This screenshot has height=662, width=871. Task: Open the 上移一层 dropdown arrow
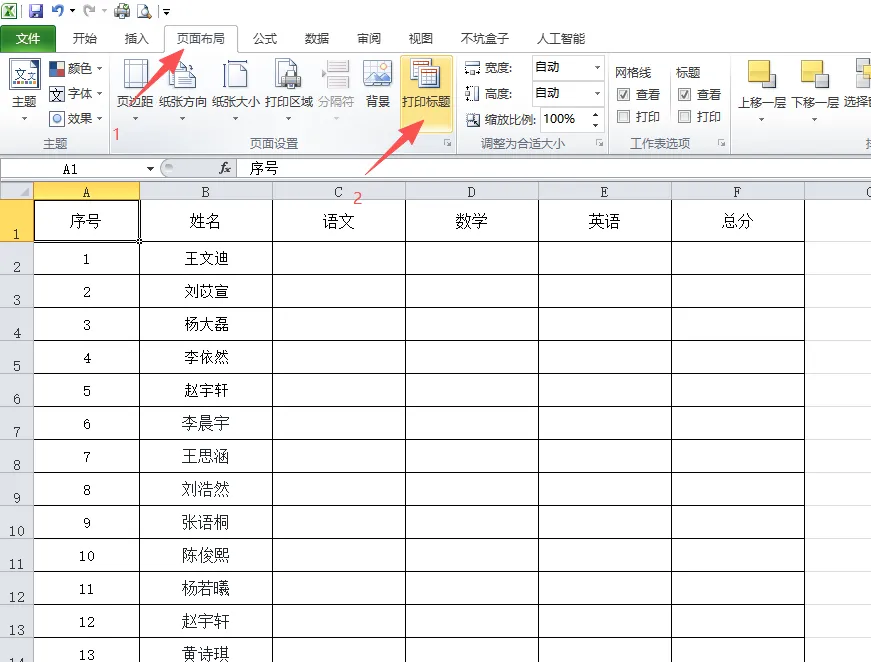tap(762, 119)
